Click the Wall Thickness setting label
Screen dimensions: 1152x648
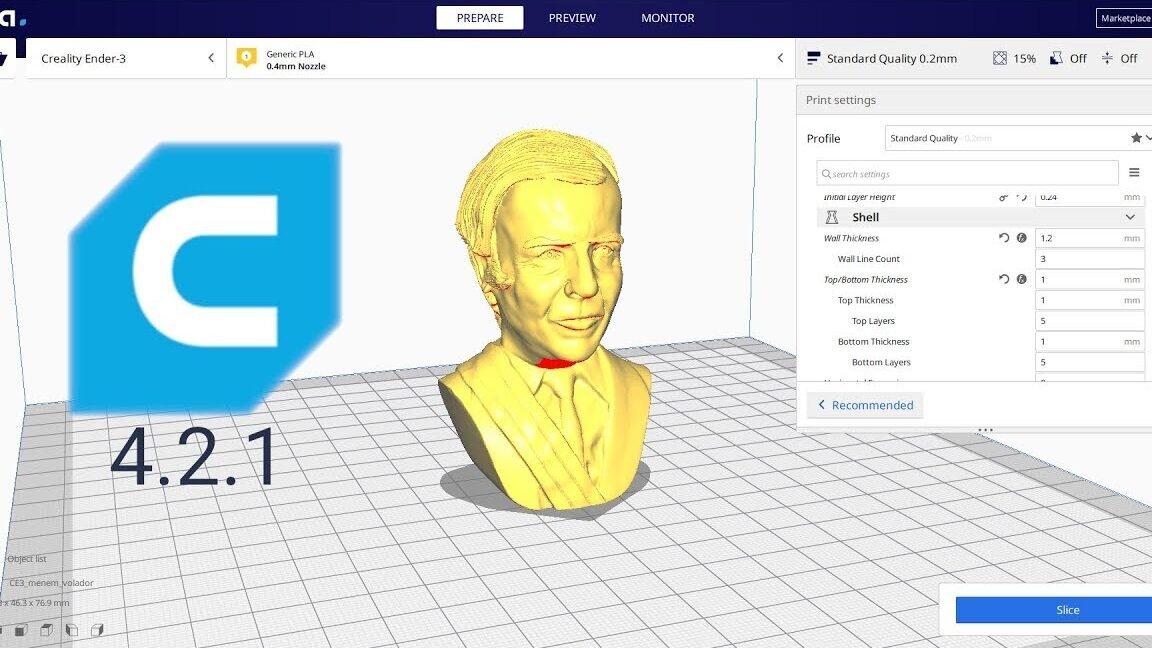point(851,238)
